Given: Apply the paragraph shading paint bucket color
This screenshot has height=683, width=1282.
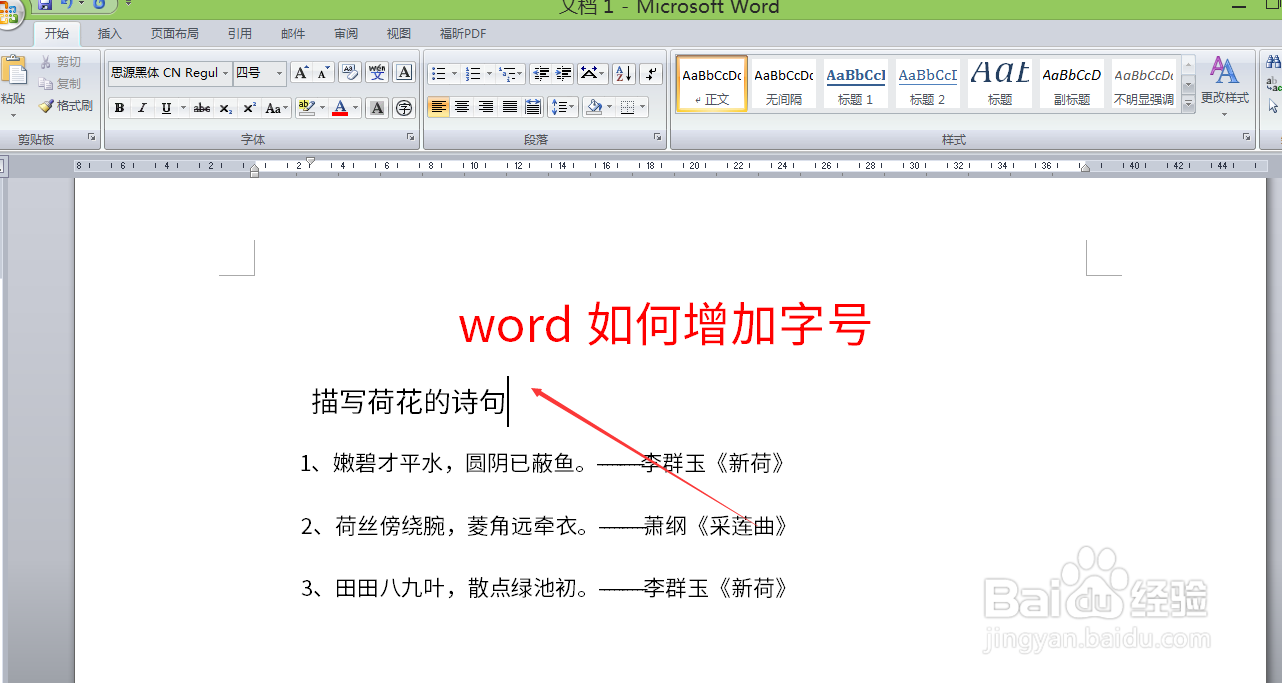Looking at the screenshot, I should click(594, 107).
